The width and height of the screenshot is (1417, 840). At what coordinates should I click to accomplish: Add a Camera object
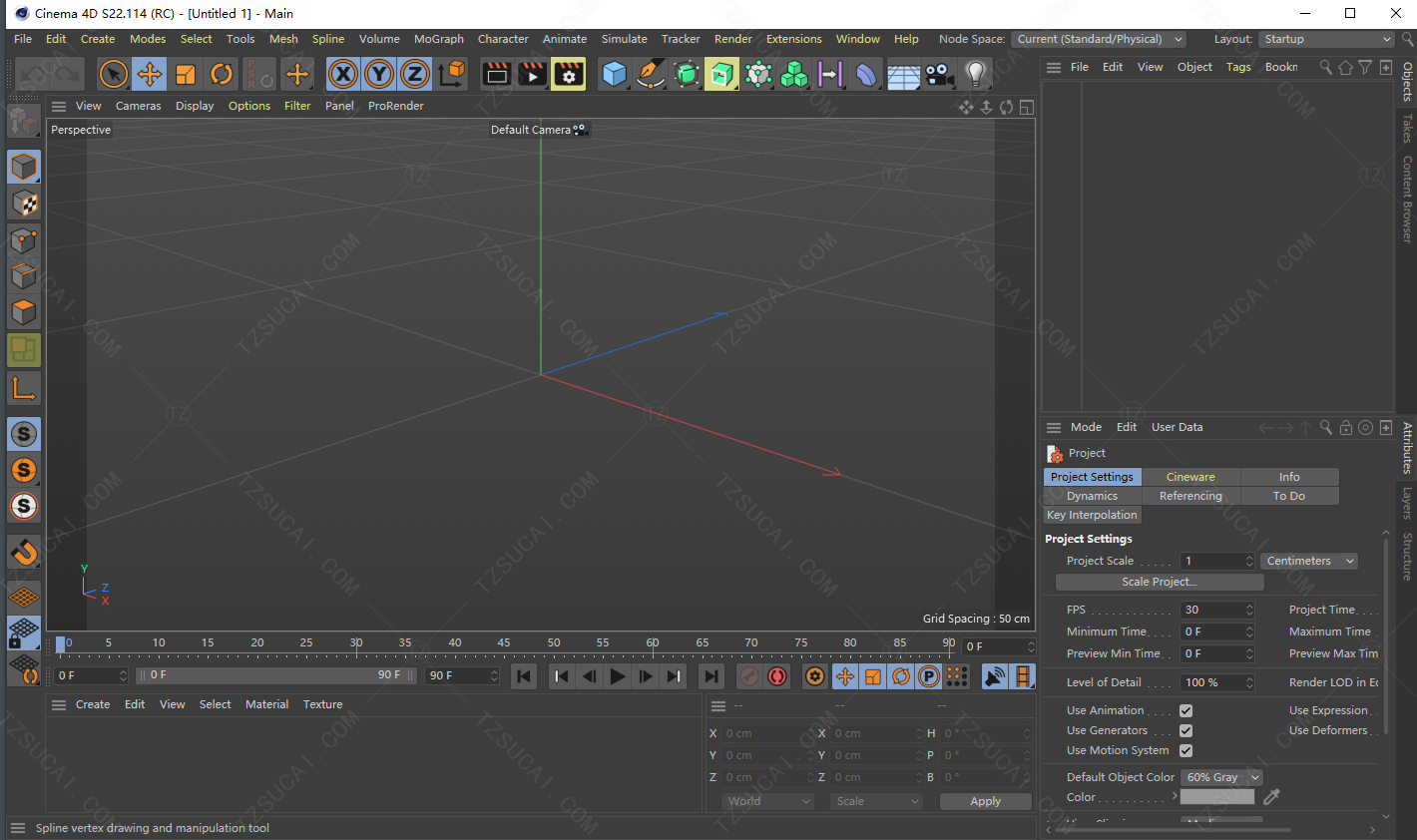tap(939, 74)
